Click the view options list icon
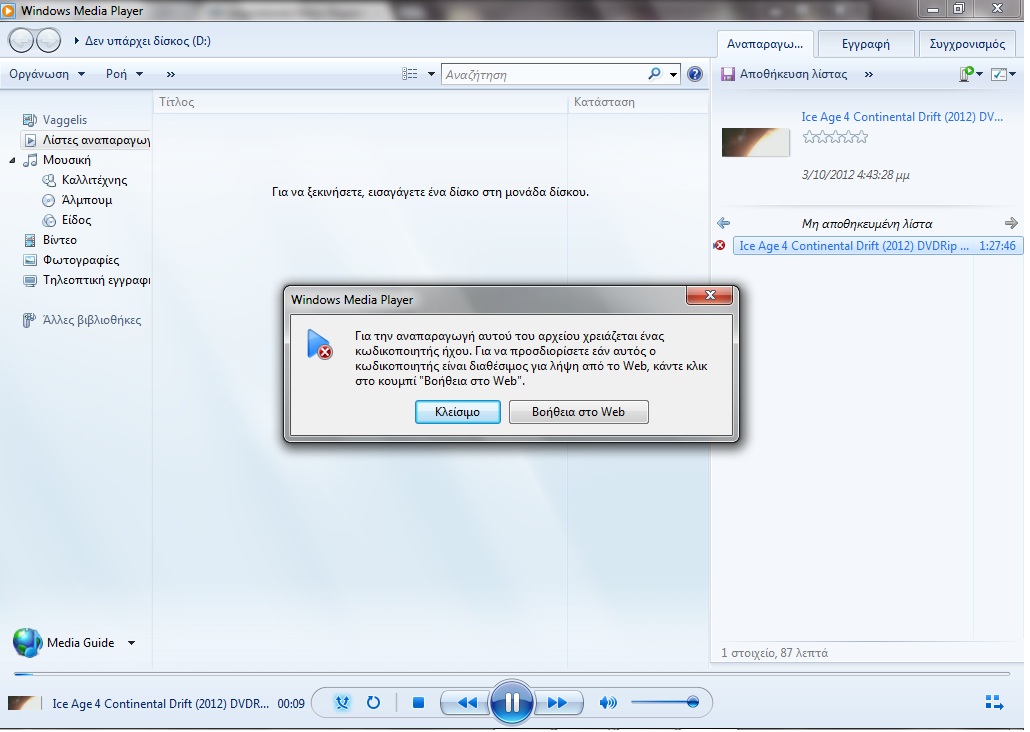This screenshot has width=1030, height=732. coord(410,74)
